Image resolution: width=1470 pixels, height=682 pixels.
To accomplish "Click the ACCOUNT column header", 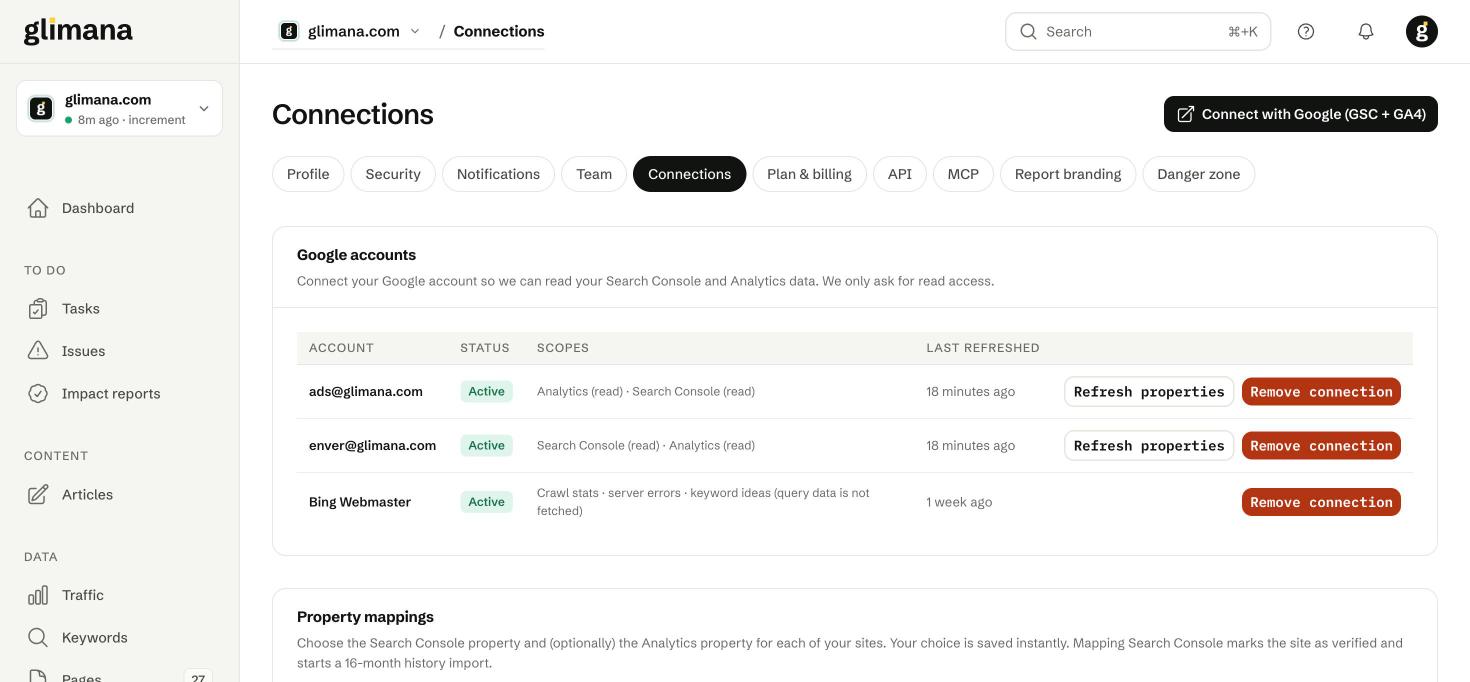I will (x=341, y=348).
